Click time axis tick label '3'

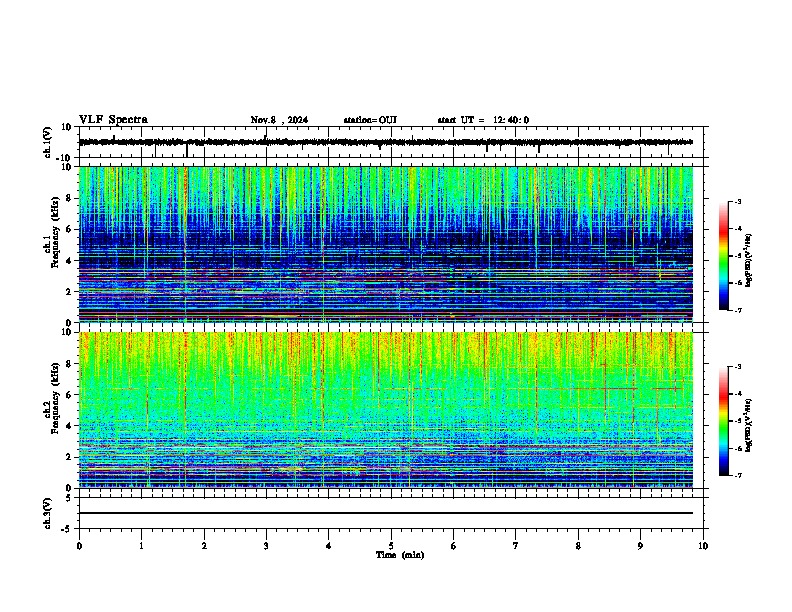(x=266, y=546)
